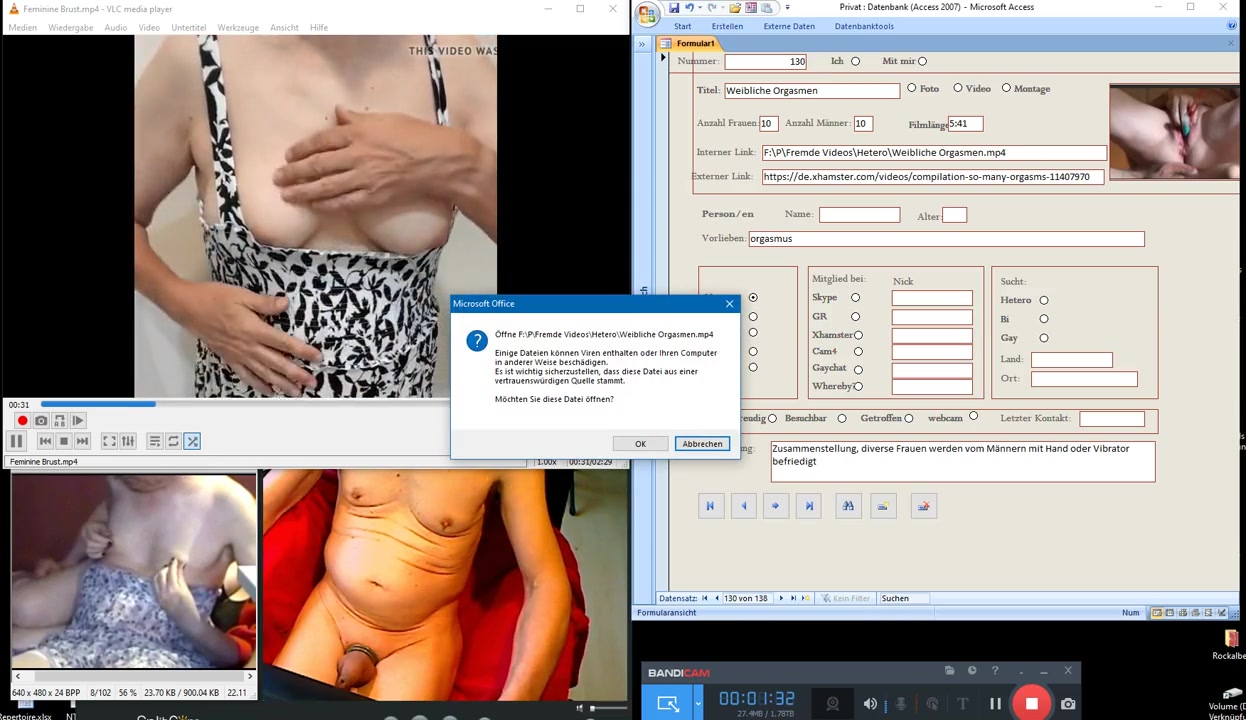The height and width of the screenshot is (720, 1246).
Task: Expand the Access navigation pane
Action: click(x=641, y=44)
